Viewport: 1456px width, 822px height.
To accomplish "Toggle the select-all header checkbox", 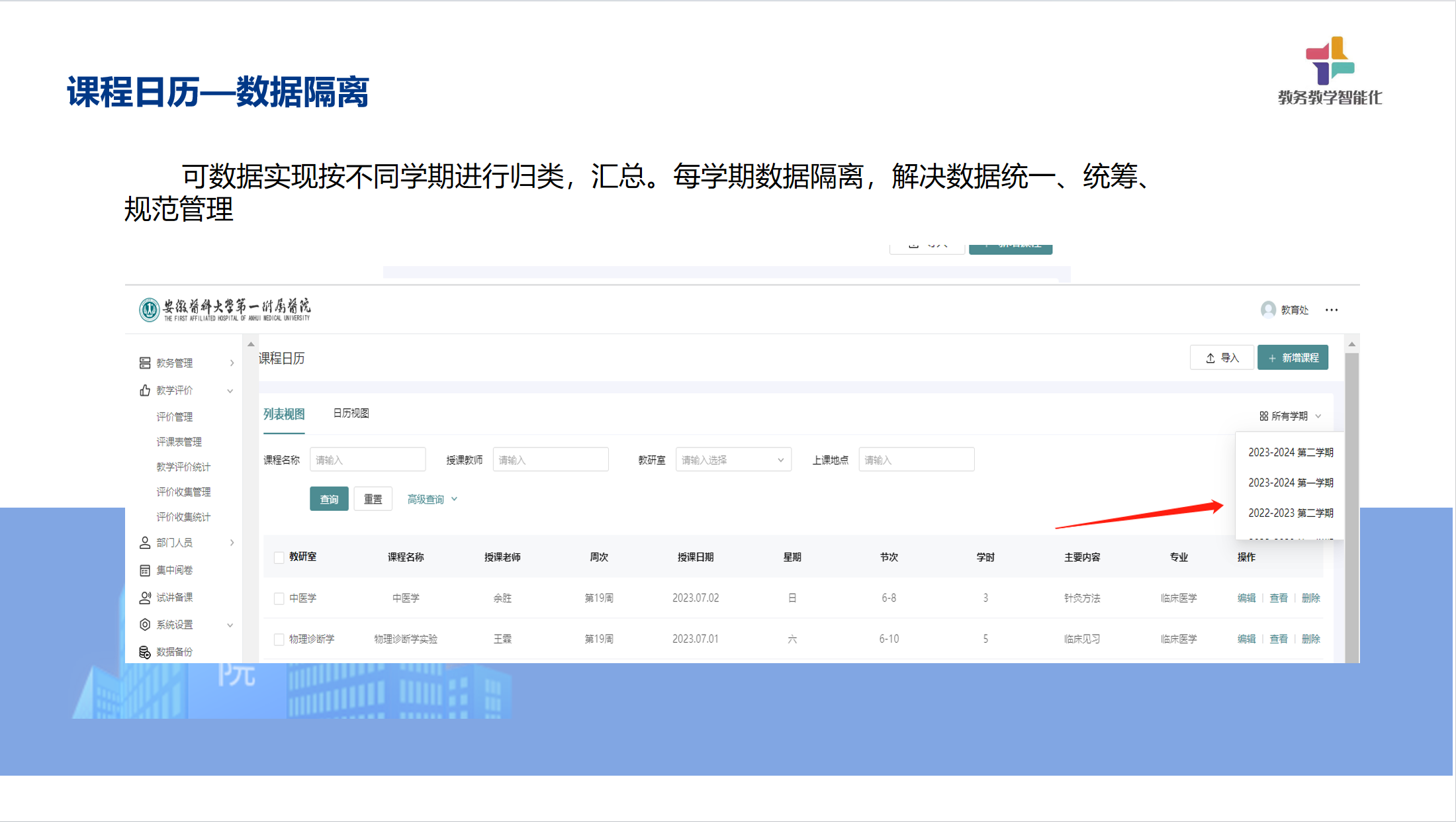I will (x=279, y=557).
